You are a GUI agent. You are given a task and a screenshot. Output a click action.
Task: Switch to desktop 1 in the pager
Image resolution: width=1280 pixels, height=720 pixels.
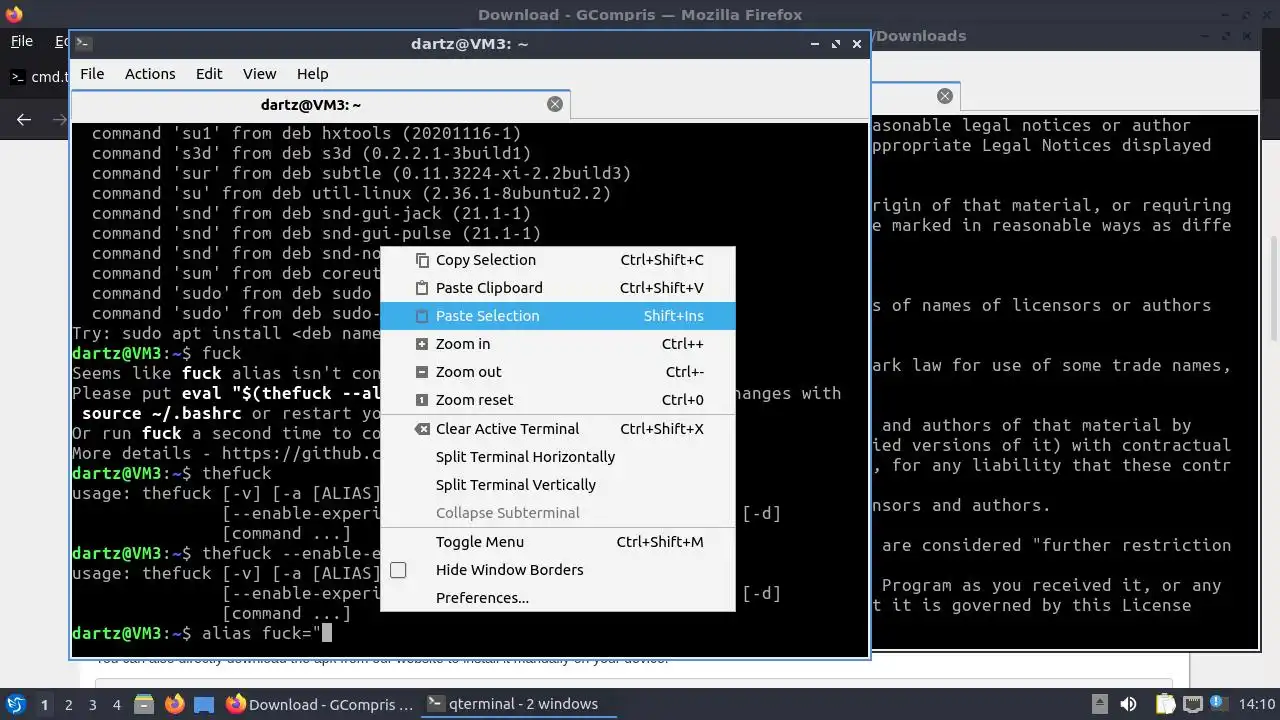coord(44,704)
